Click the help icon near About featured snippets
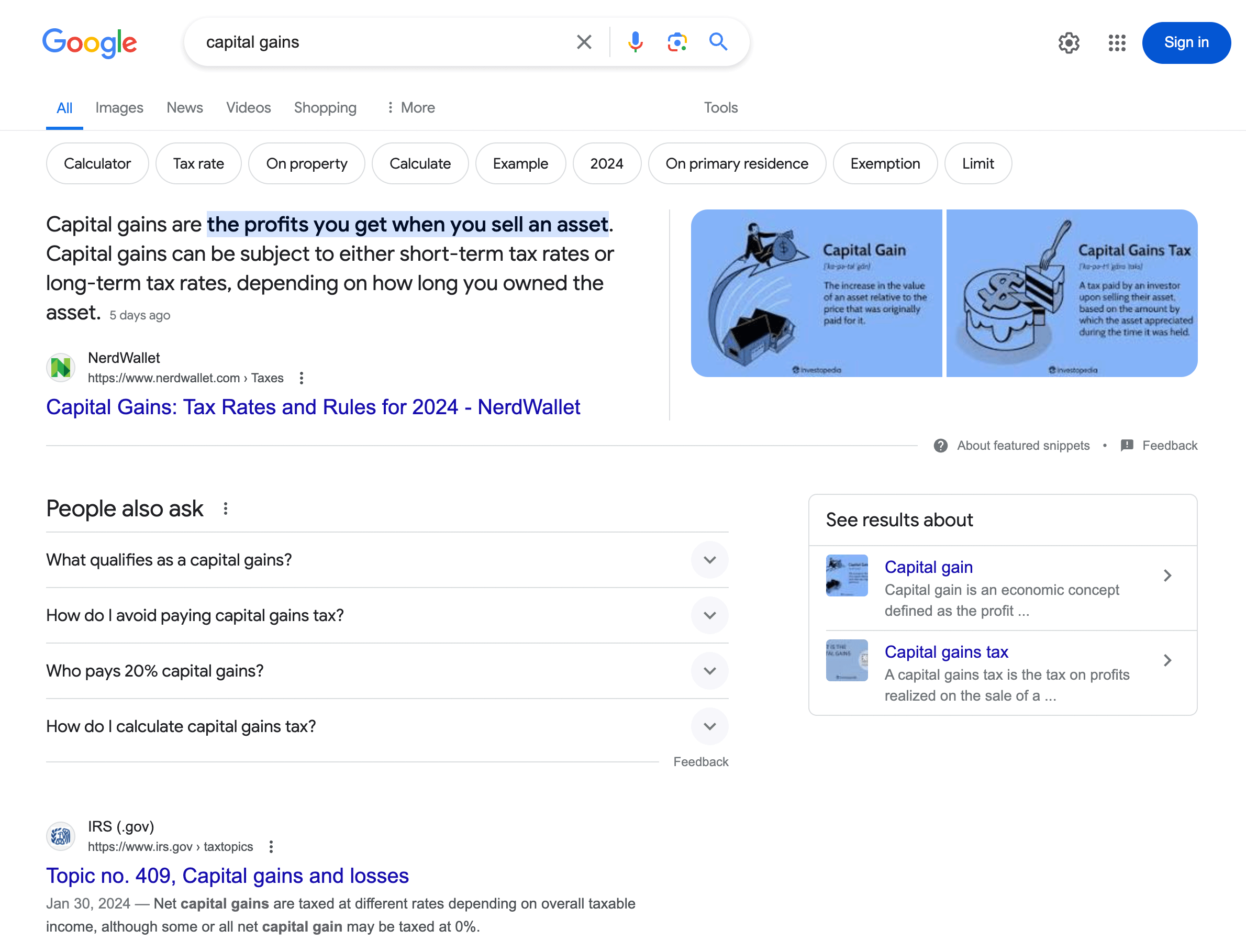Screen dimensions: 1246x952 coord(940,446)
